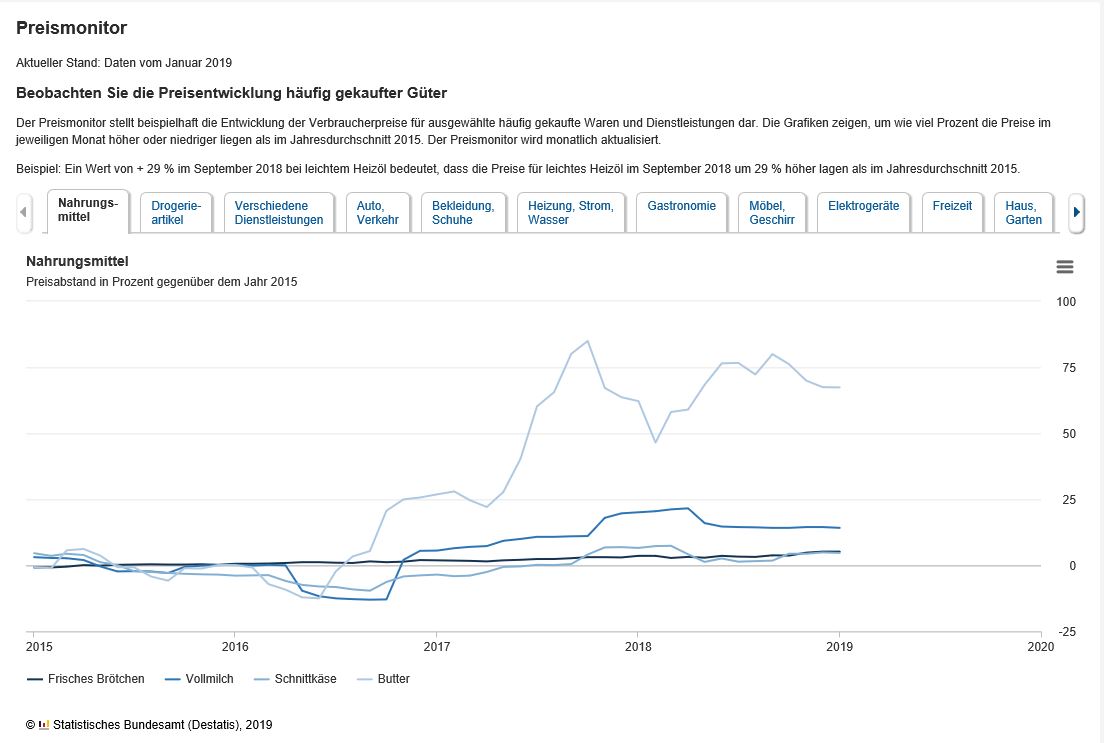This screenshot has height=743, width=1104.
Task: Toggle the Butter series in the legend
Action: tap(384, 679)
